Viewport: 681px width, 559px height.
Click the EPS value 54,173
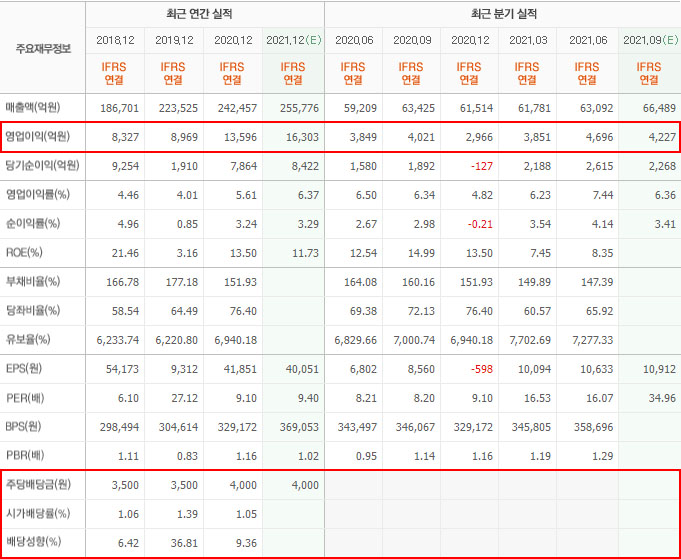(x=122, y=369)
